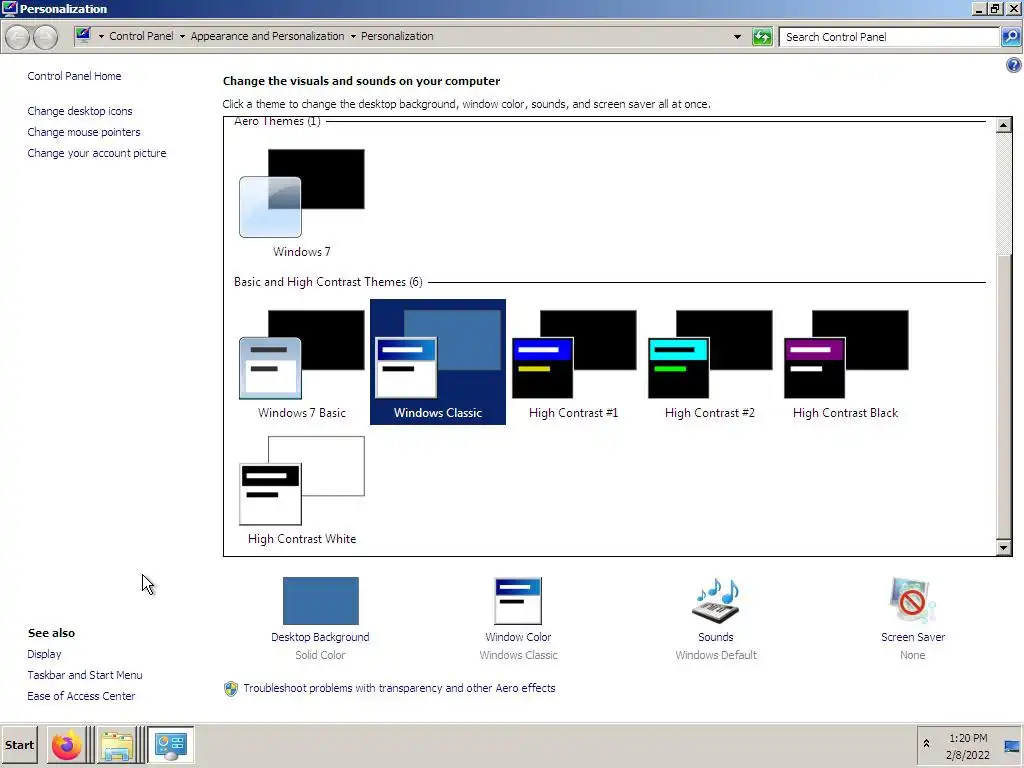Click Appearance and Personalization breadcrumb
1024x768 pixels.
267,37
